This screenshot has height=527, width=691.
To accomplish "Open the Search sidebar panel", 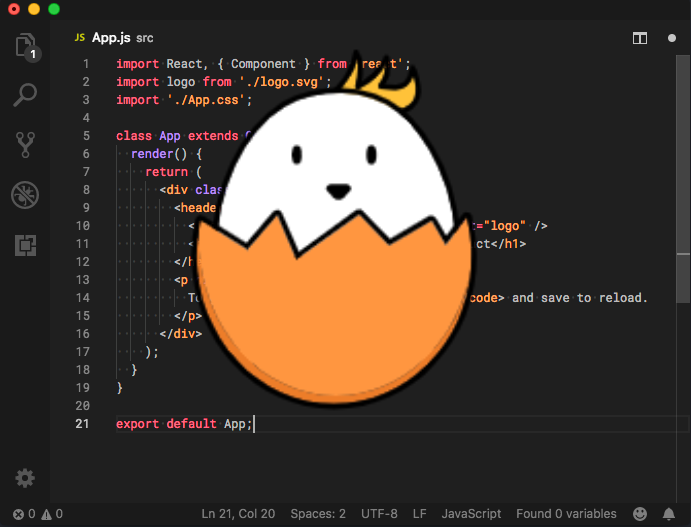I will (x=25, y=95).
